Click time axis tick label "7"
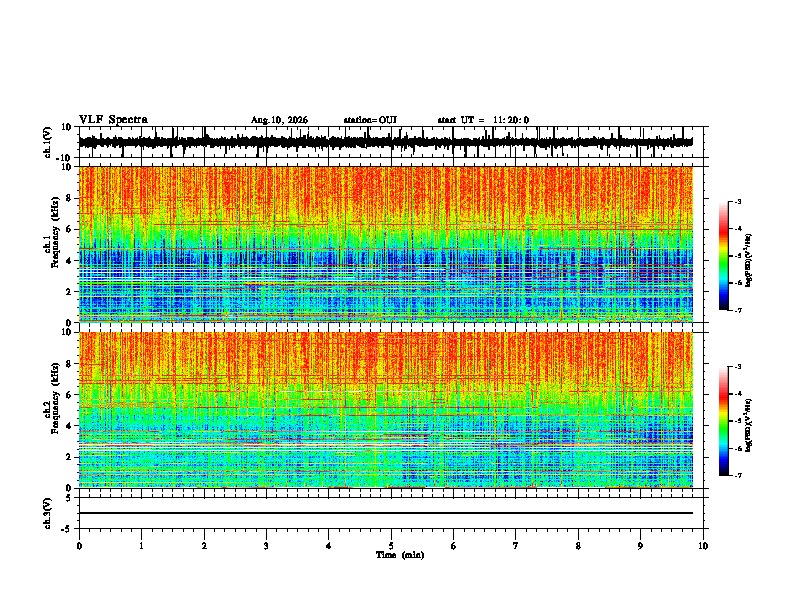Viewport: 792px width, 612px height. tap(516, 546)
